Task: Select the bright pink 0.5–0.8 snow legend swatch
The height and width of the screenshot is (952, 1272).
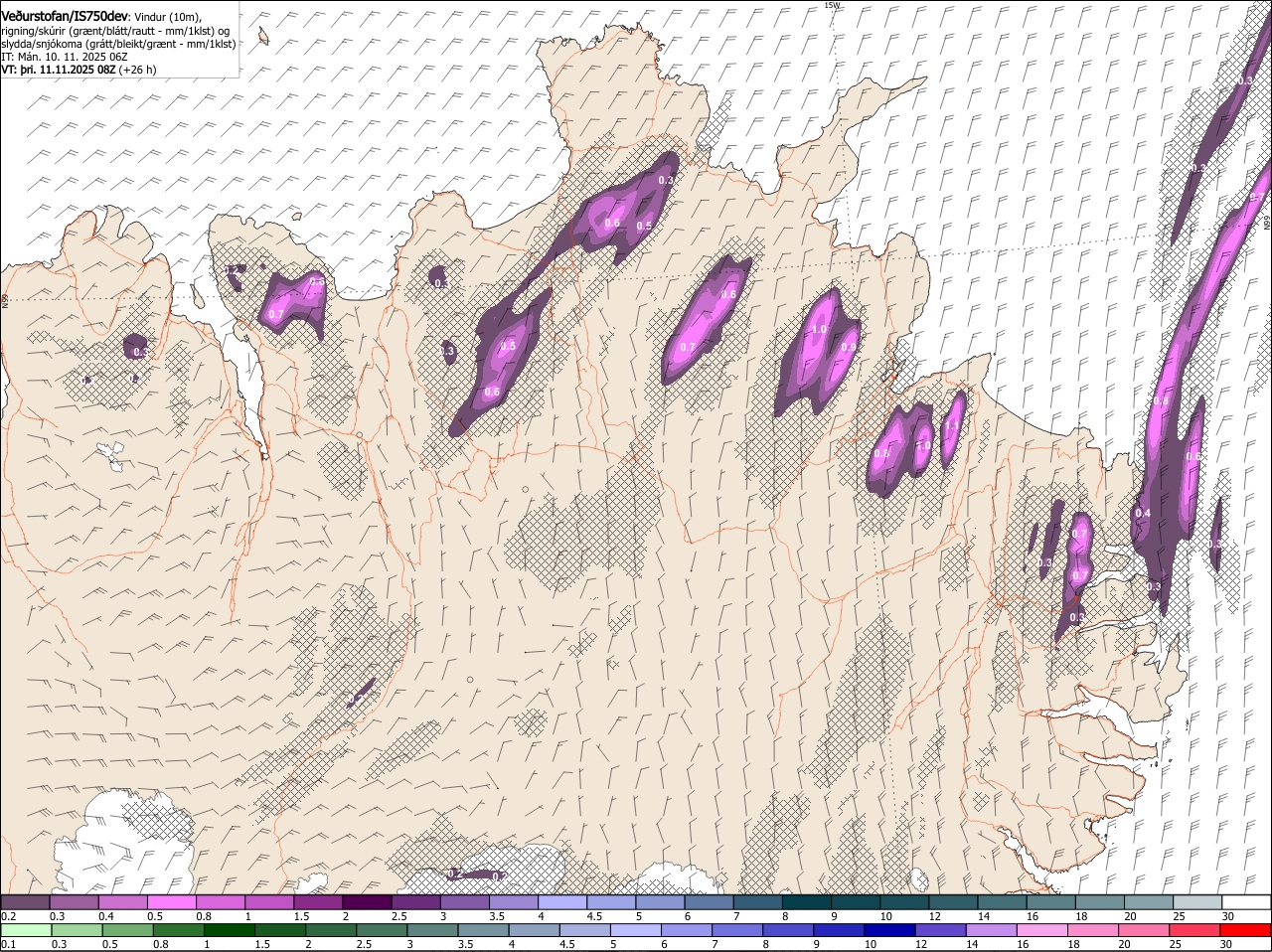Action: tap(171, 902)
